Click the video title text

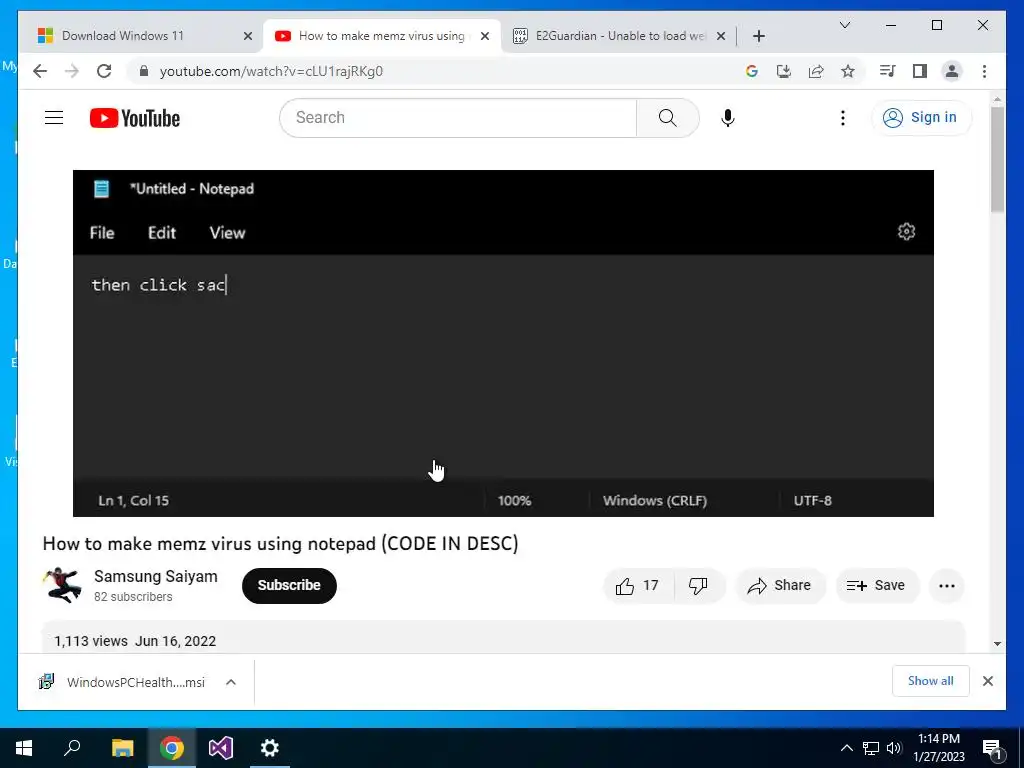click(280, 543)
